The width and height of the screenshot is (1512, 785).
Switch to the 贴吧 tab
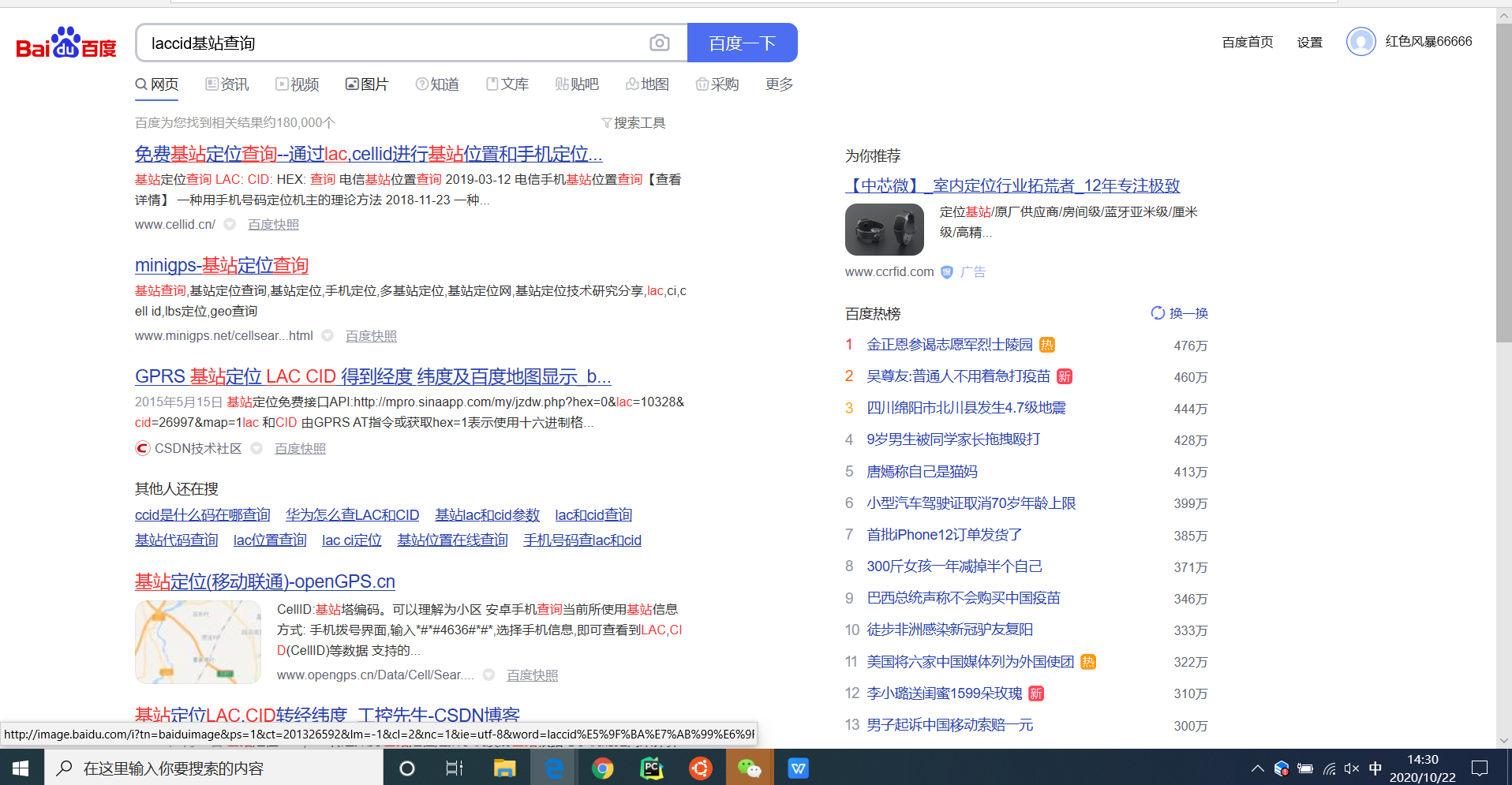point(578,84)
